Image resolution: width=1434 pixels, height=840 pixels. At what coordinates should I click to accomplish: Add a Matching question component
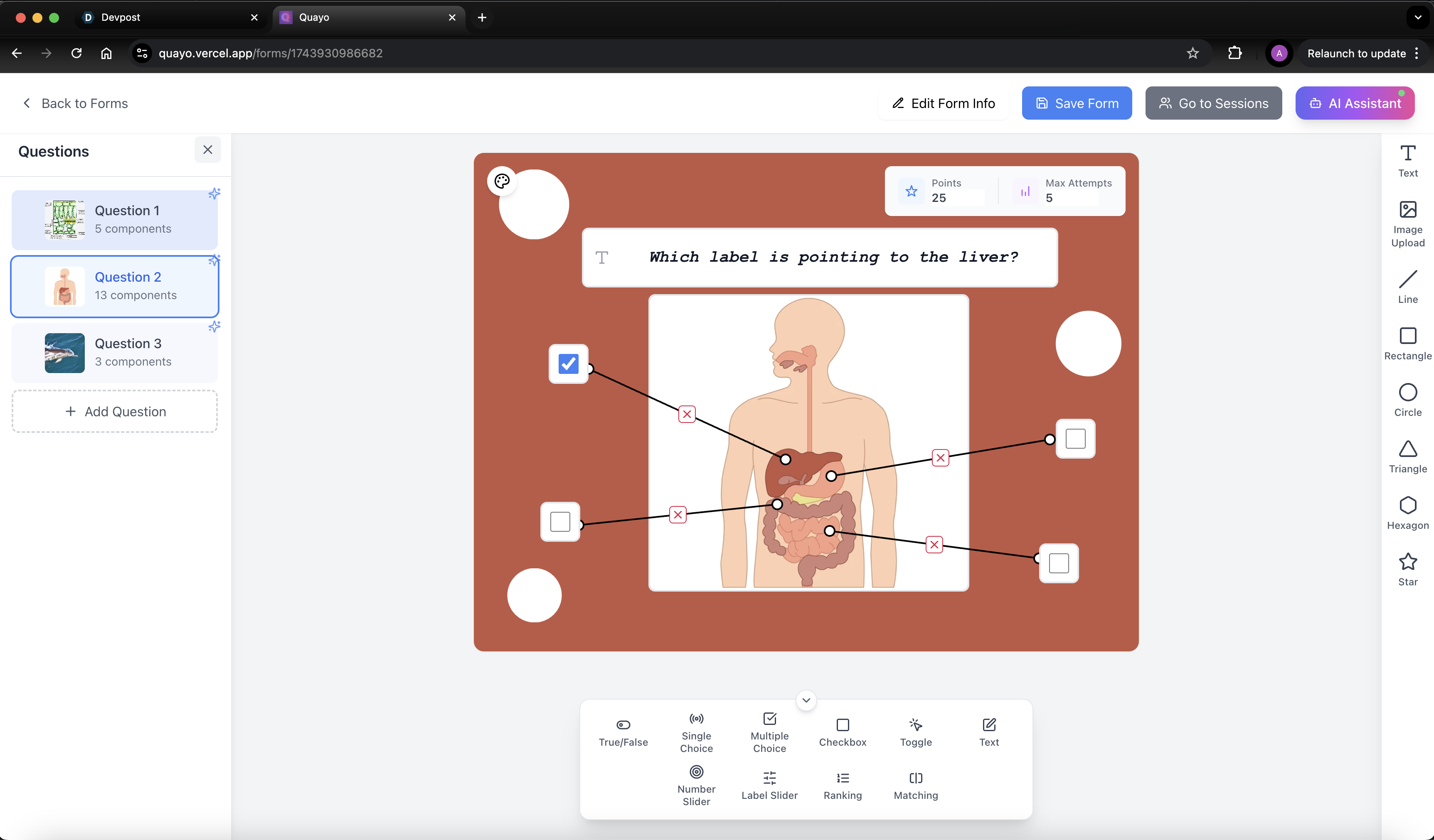[915, 786]
